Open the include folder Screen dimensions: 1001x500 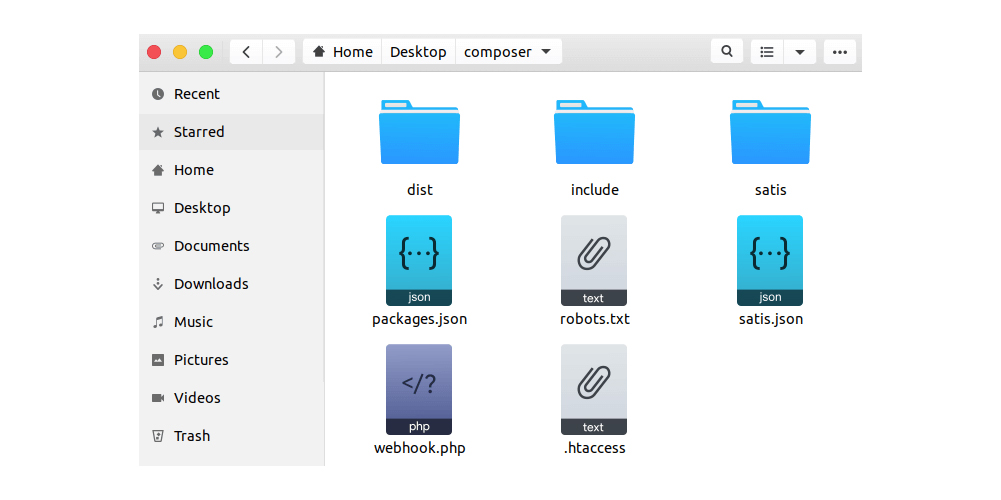tap(594, 133)
